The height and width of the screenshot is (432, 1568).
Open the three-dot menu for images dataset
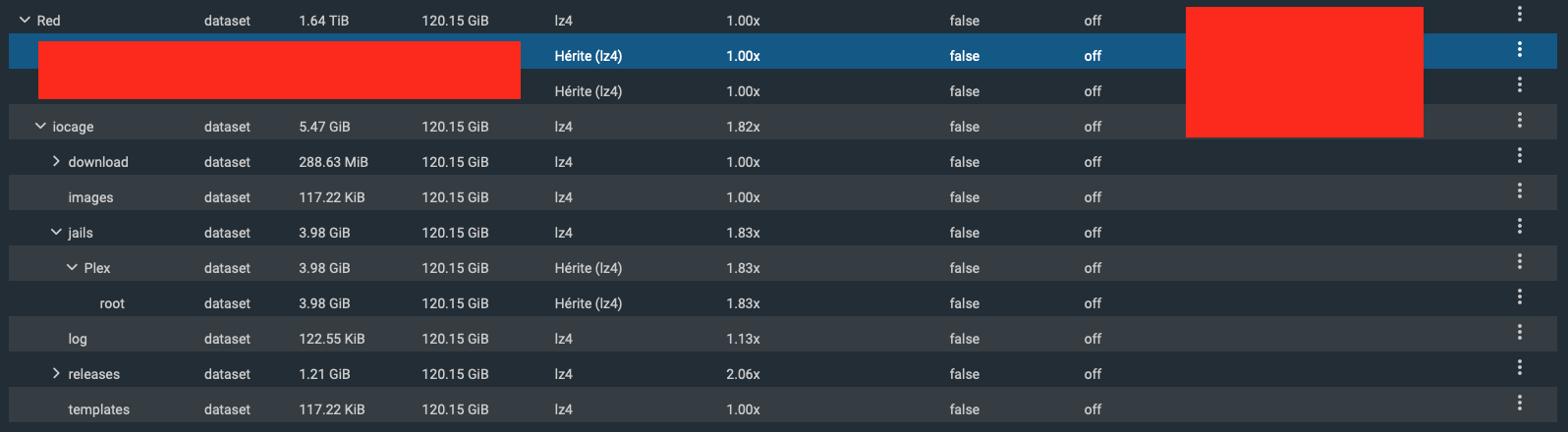click(1519, 190)
